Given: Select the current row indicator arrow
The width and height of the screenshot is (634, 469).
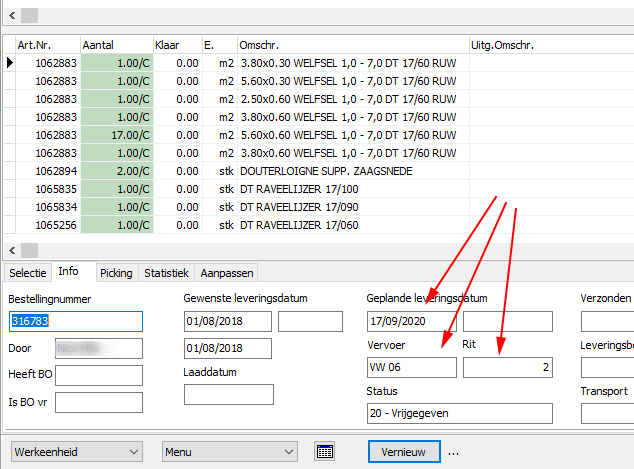Looking at the screenshot, I should [x=10, y=63].
